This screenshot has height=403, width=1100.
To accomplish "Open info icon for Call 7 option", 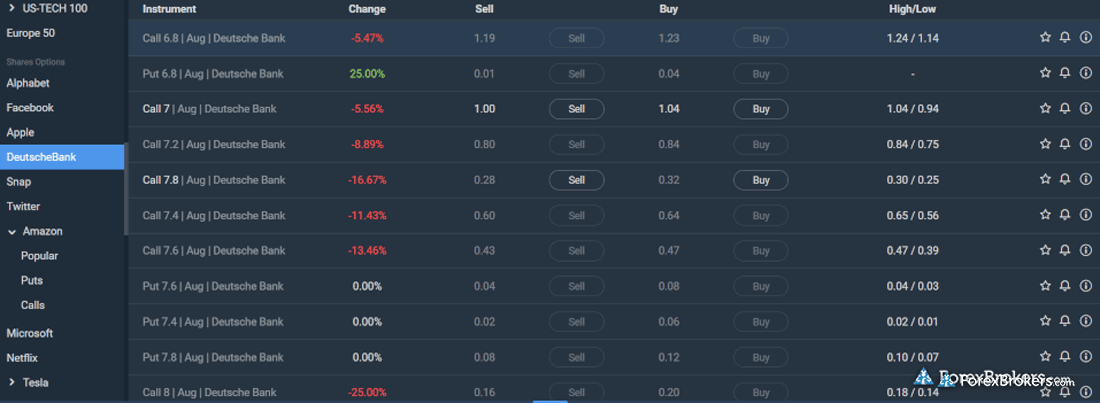I will (x=1086, y=109).
